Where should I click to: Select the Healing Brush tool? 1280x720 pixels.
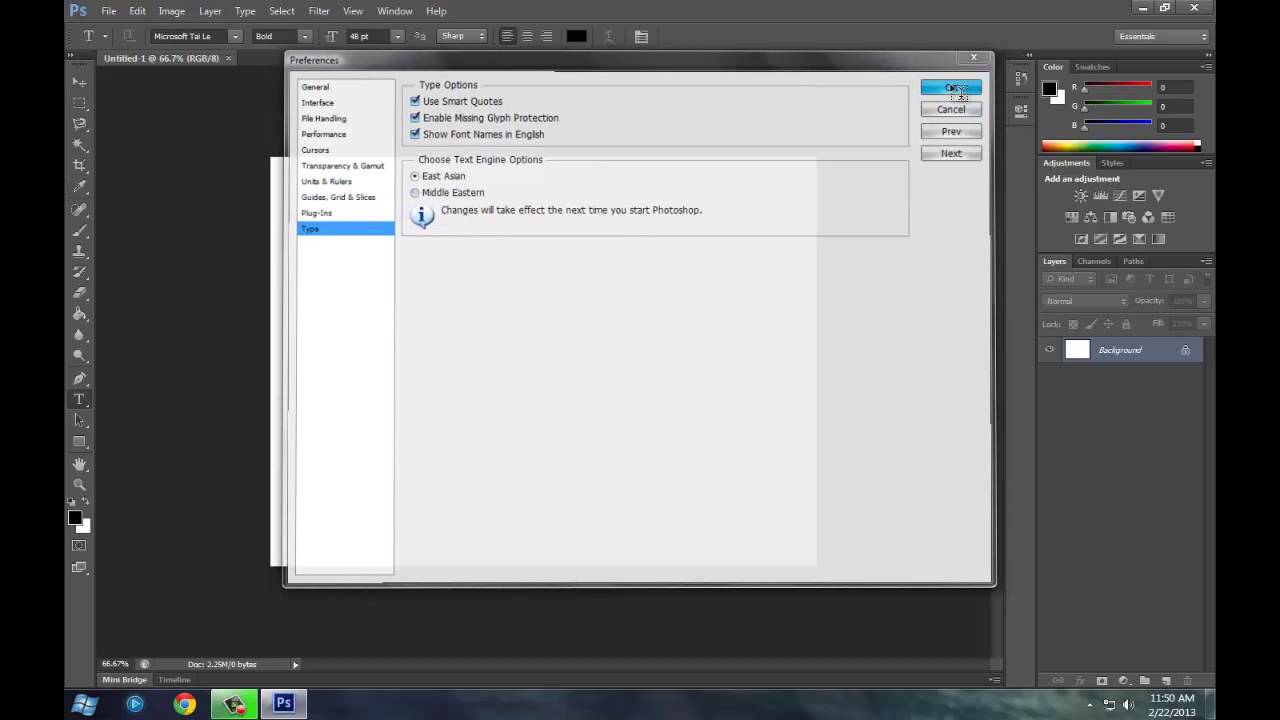pos(79,210)
